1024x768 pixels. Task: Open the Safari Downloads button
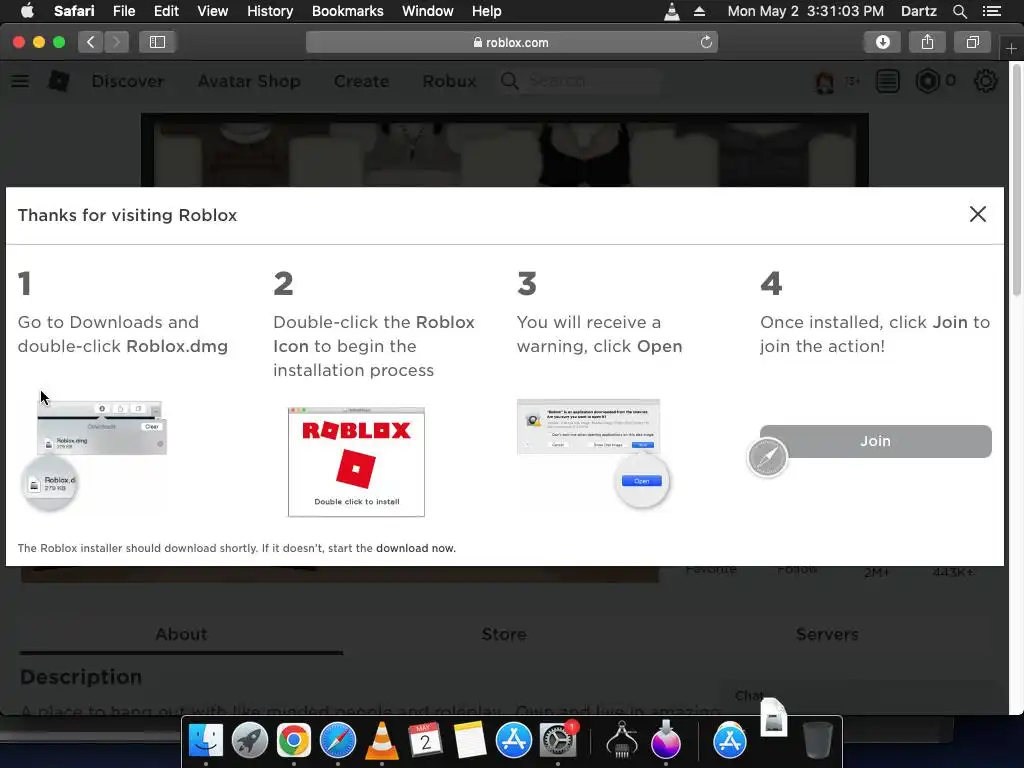click(882, 42)
